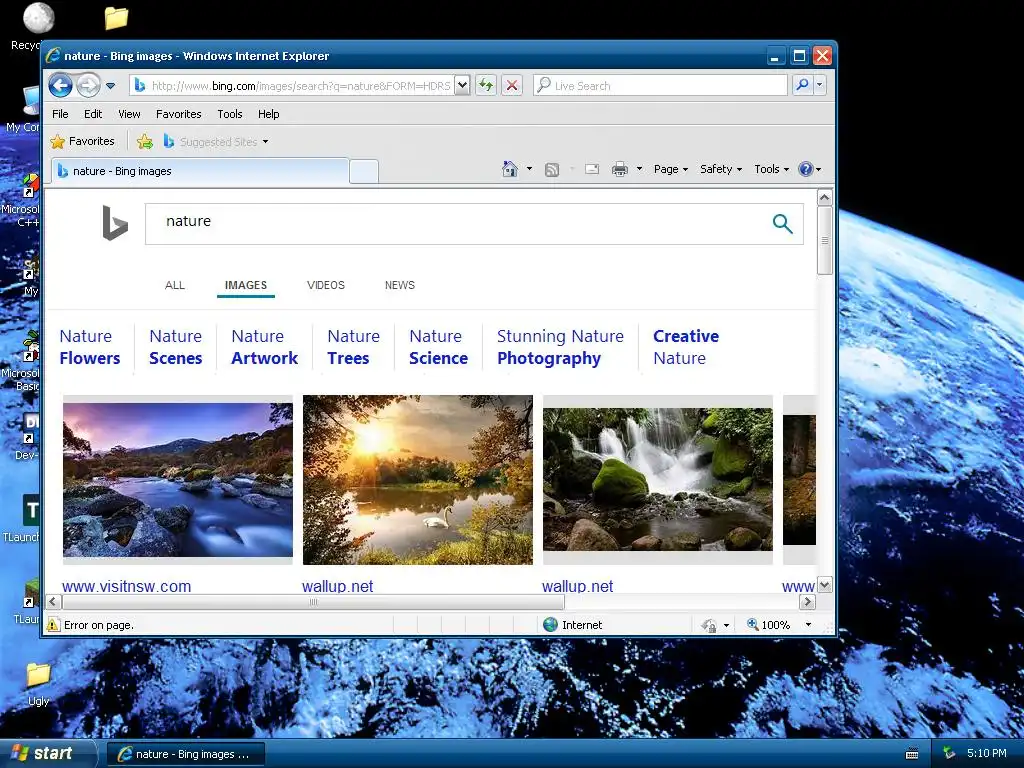Screen dimensions: 1024x768
Task: Click the Live Search magnifier button
Action: (x=802, y=85)
